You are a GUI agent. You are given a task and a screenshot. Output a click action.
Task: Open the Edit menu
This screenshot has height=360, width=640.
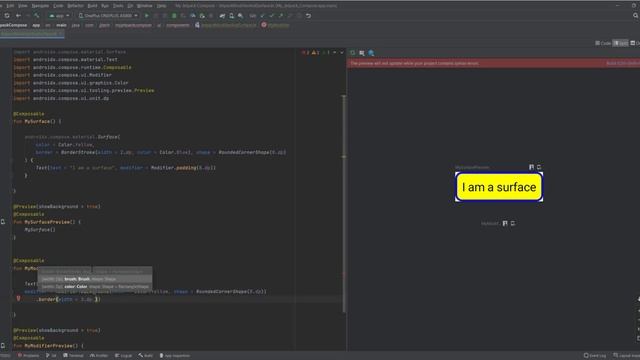(x=10, y=6)
